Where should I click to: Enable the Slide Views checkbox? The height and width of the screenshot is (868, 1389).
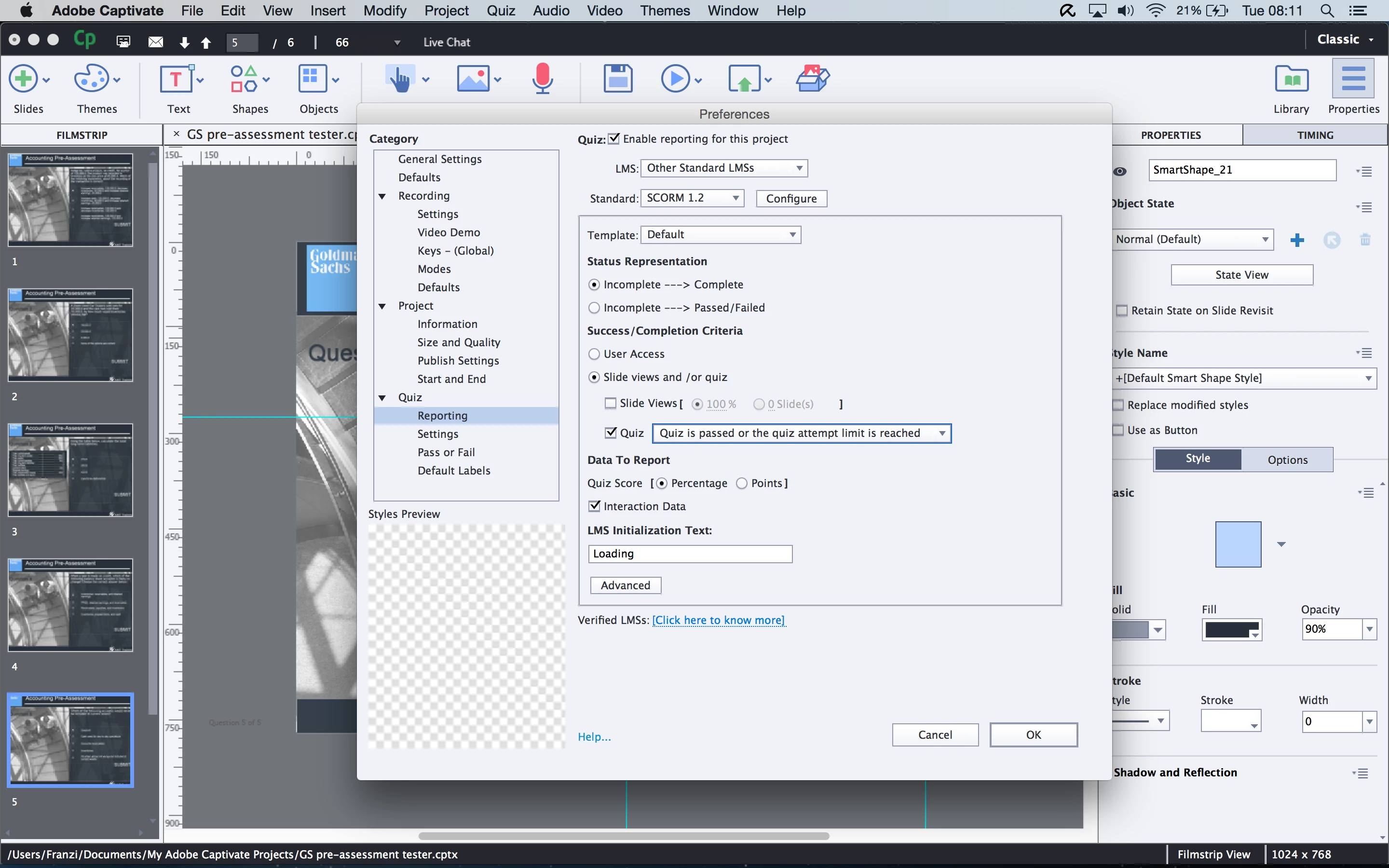(611, 404)
